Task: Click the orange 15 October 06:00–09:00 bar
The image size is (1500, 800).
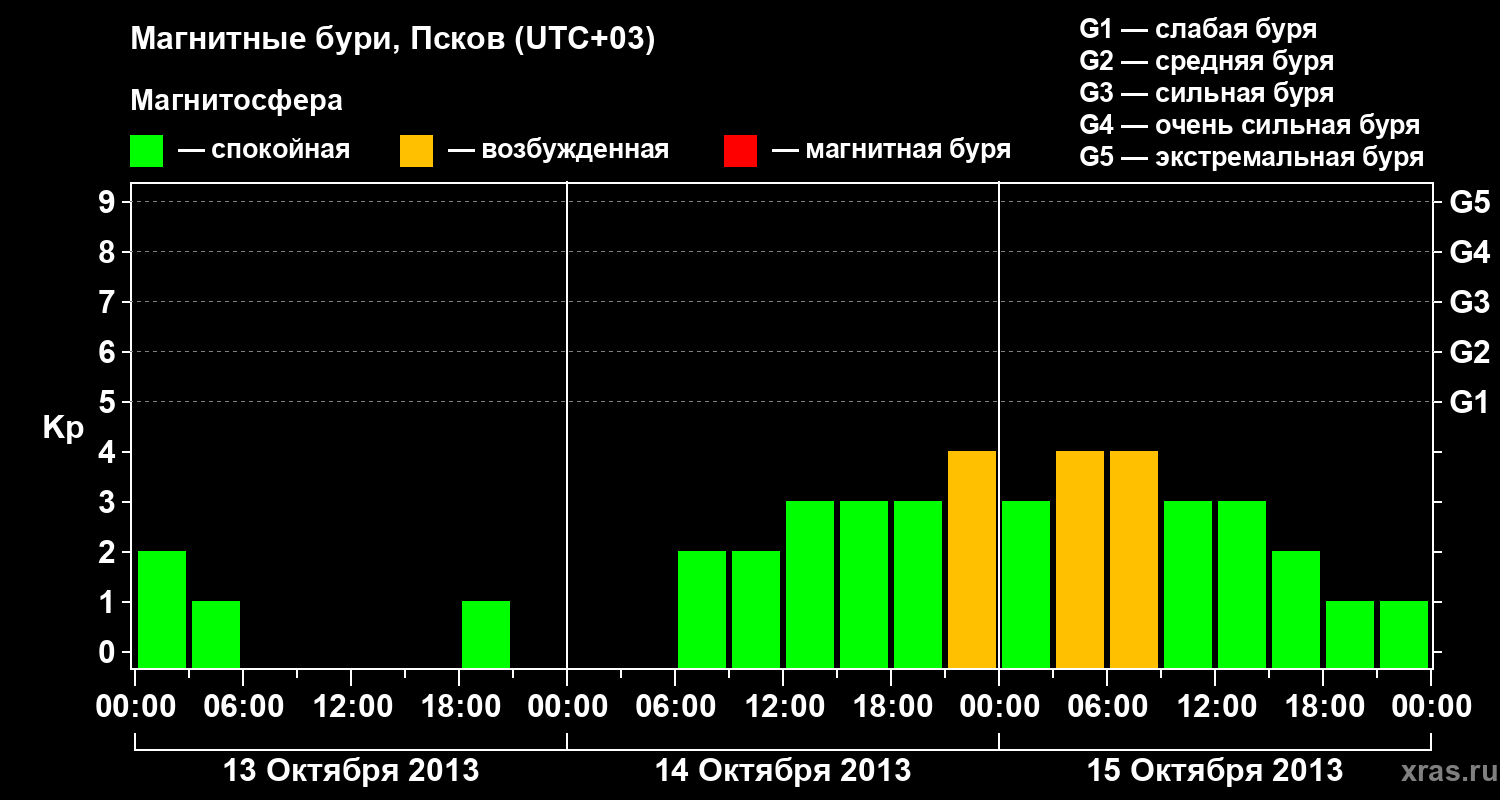Action: [x=1134, y=559]
